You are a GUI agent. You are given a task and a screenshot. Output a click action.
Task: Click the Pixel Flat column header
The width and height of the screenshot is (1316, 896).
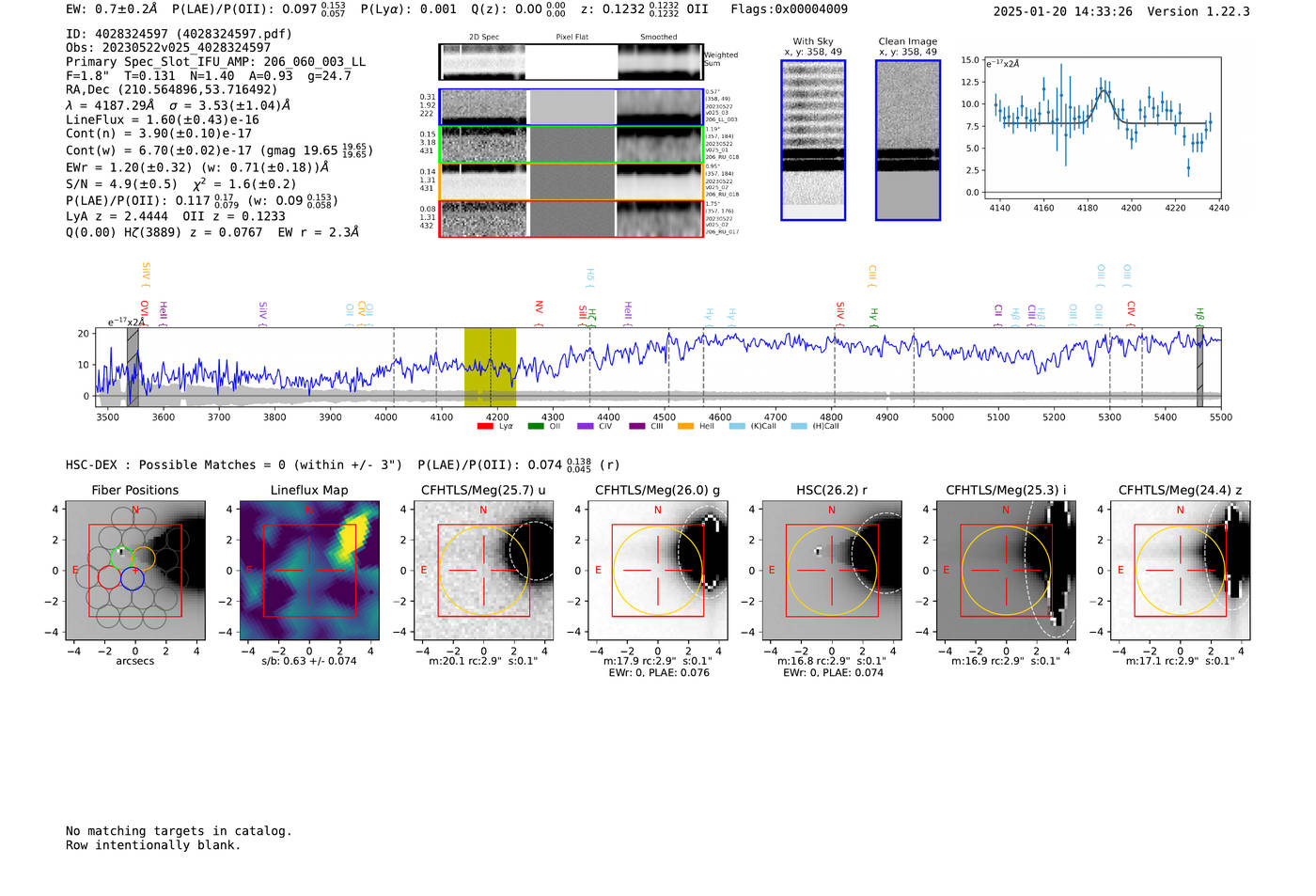click(572, 37)
